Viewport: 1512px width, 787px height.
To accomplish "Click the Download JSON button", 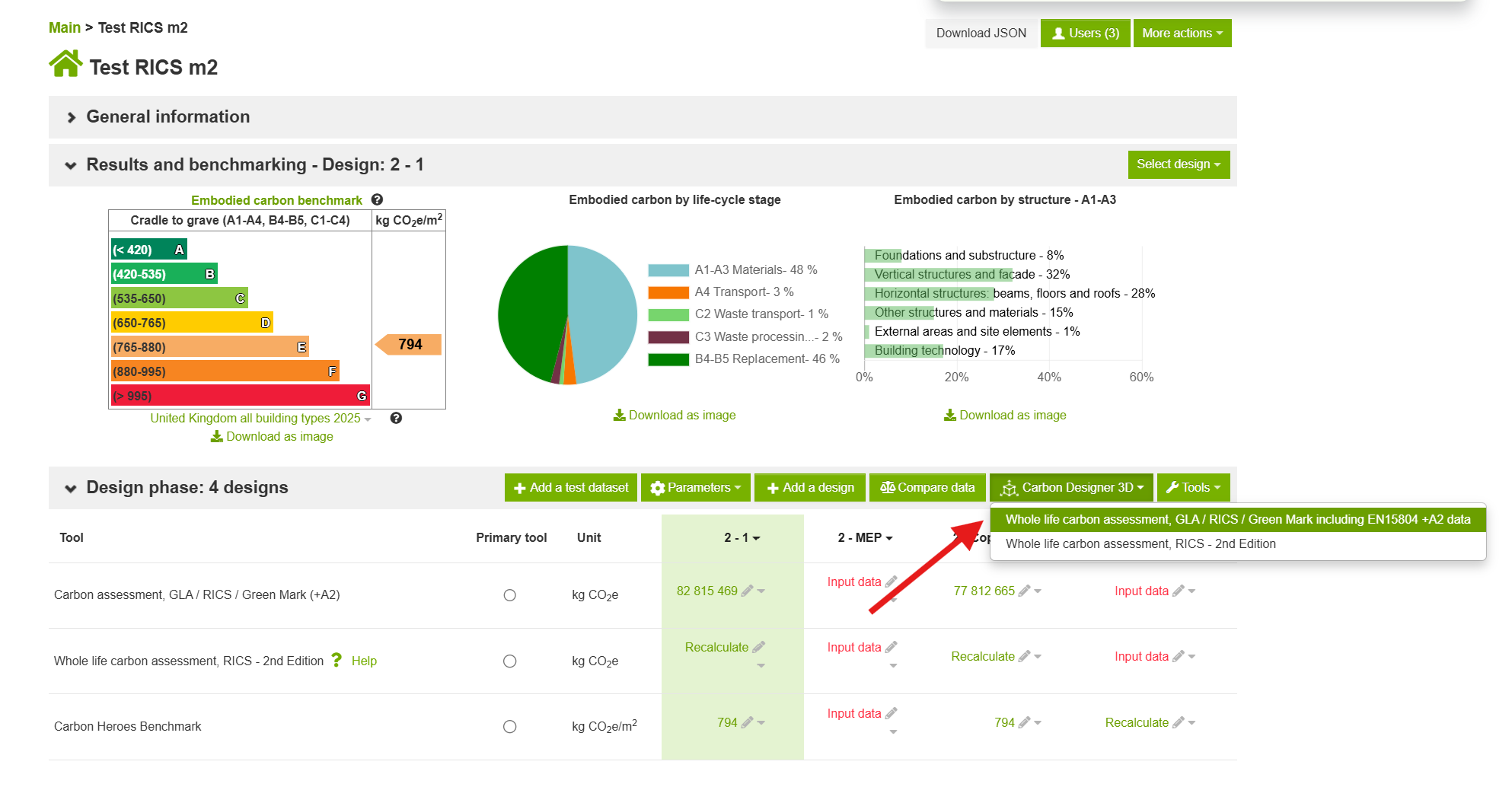I will [981, 33].
